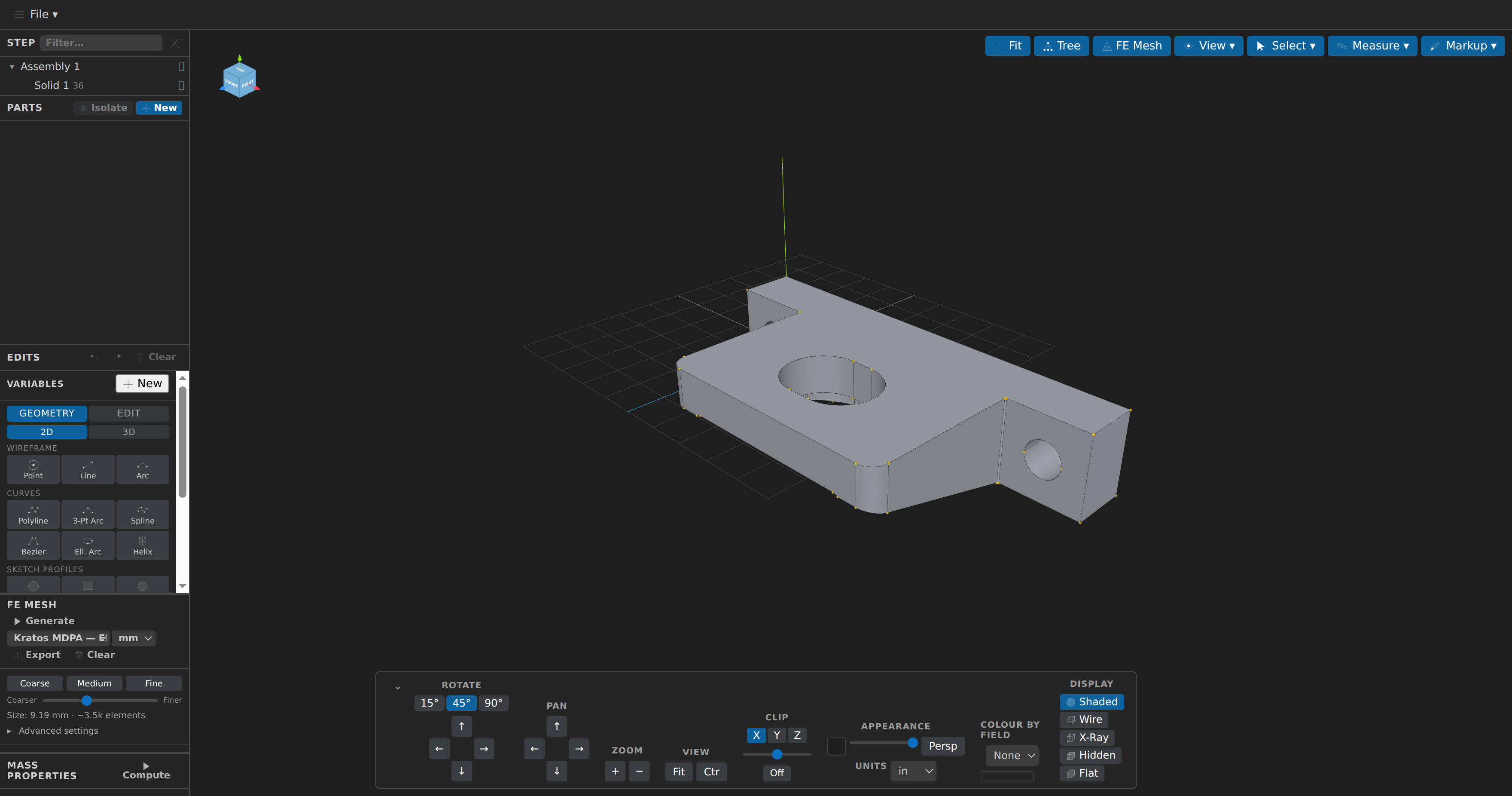Rotate the model to the left
Screen dimensions: 1512x796
click(439, 748)
